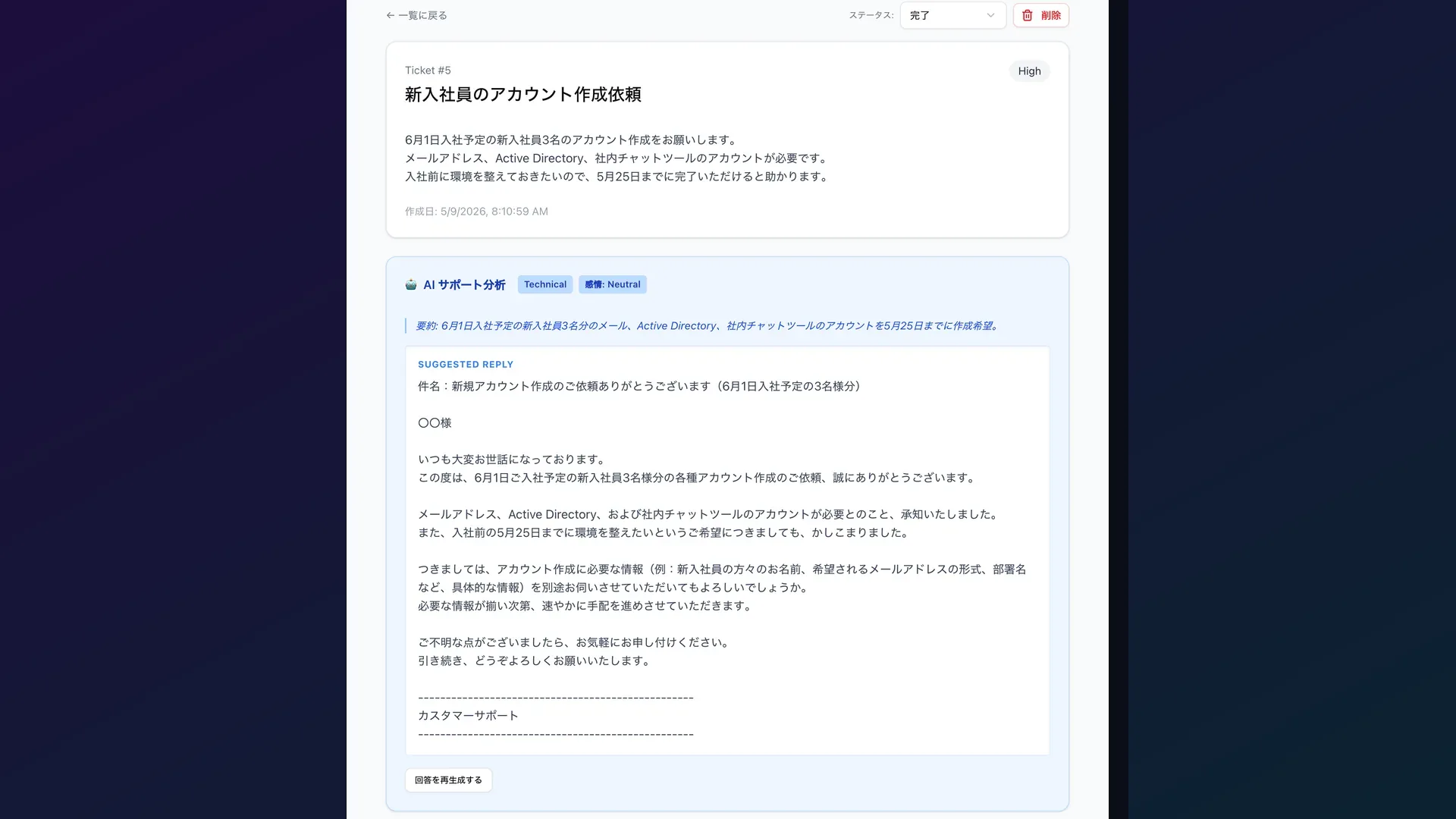The width and height of the screenshot is (1456, 819).
Task: Click the SUGGESTED REPLY label
Action: 466,365
